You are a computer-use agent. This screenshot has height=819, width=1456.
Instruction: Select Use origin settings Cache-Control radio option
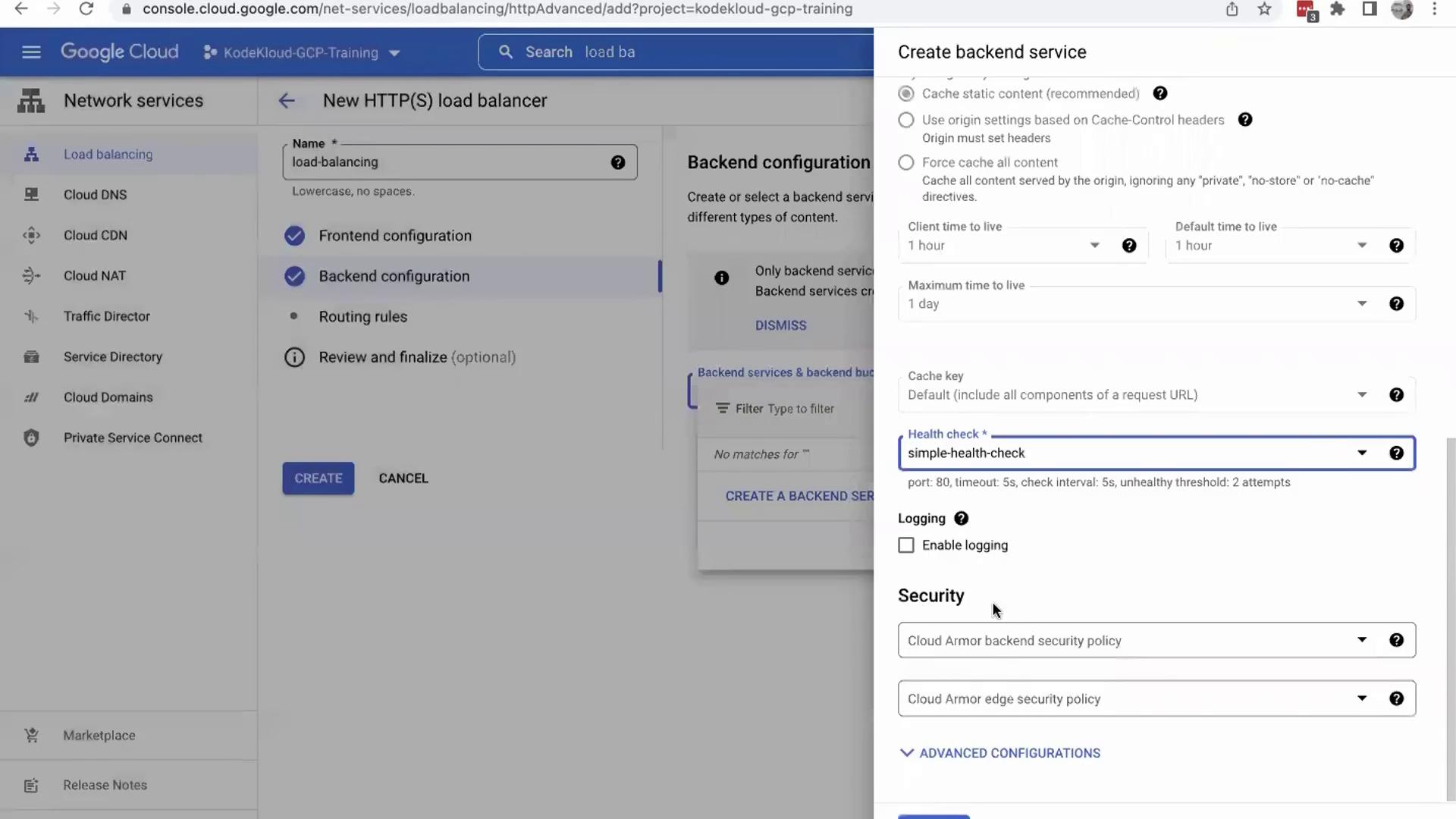[906, 120]
